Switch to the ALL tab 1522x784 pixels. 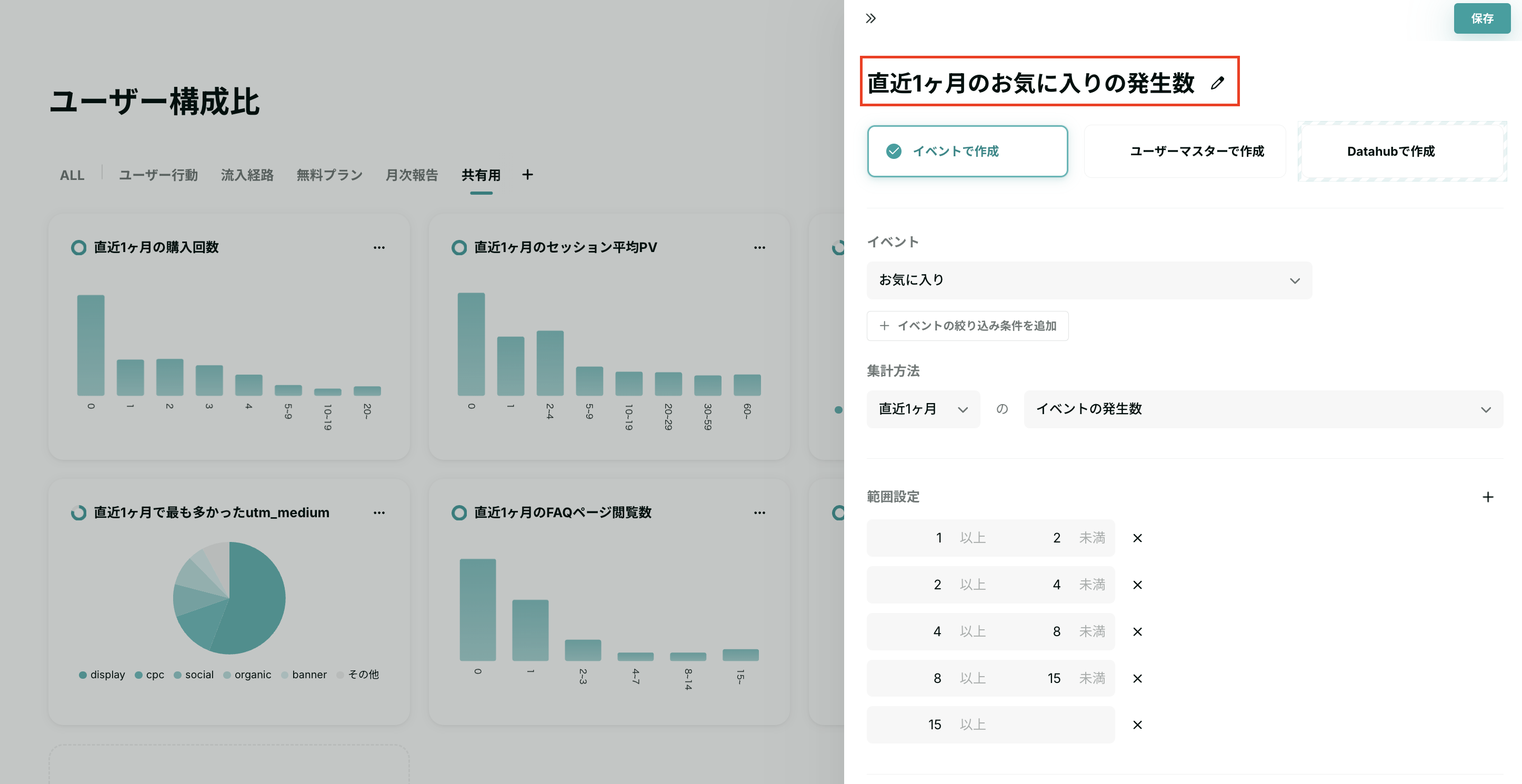tap(72, 175)
